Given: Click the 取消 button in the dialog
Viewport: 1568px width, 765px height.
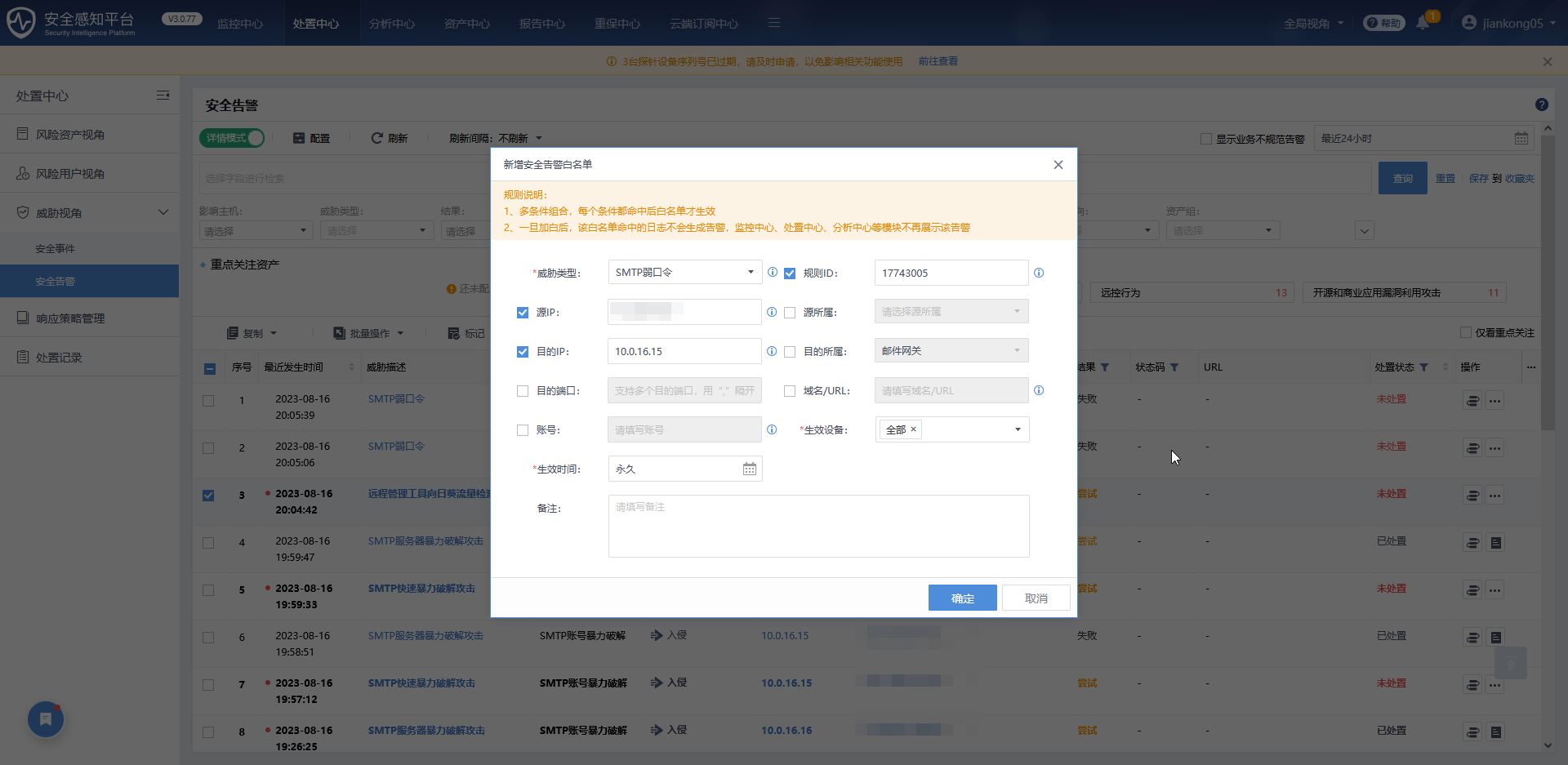Looking at the screenshot, I should (x=1036, y=598).
